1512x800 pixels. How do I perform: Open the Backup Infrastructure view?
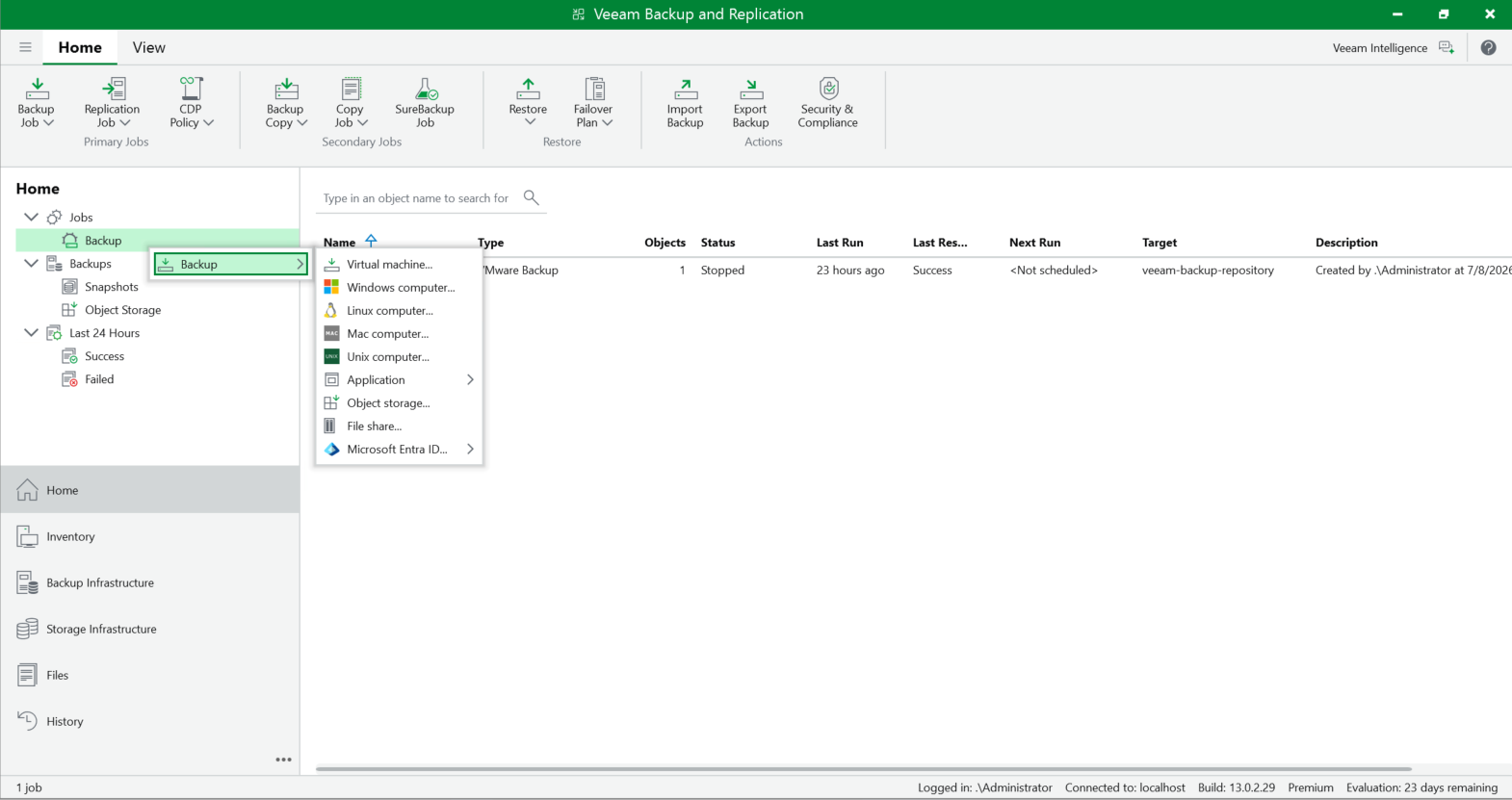pyautogui.click(x=150, y=582)
